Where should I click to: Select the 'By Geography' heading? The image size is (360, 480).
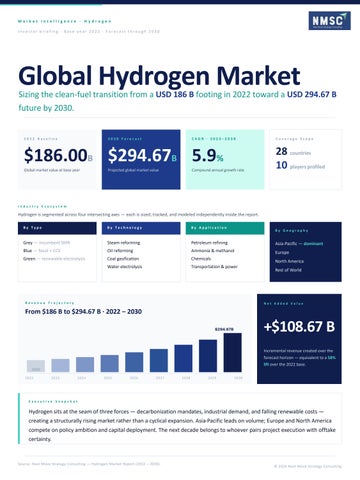tap(291, 231)
